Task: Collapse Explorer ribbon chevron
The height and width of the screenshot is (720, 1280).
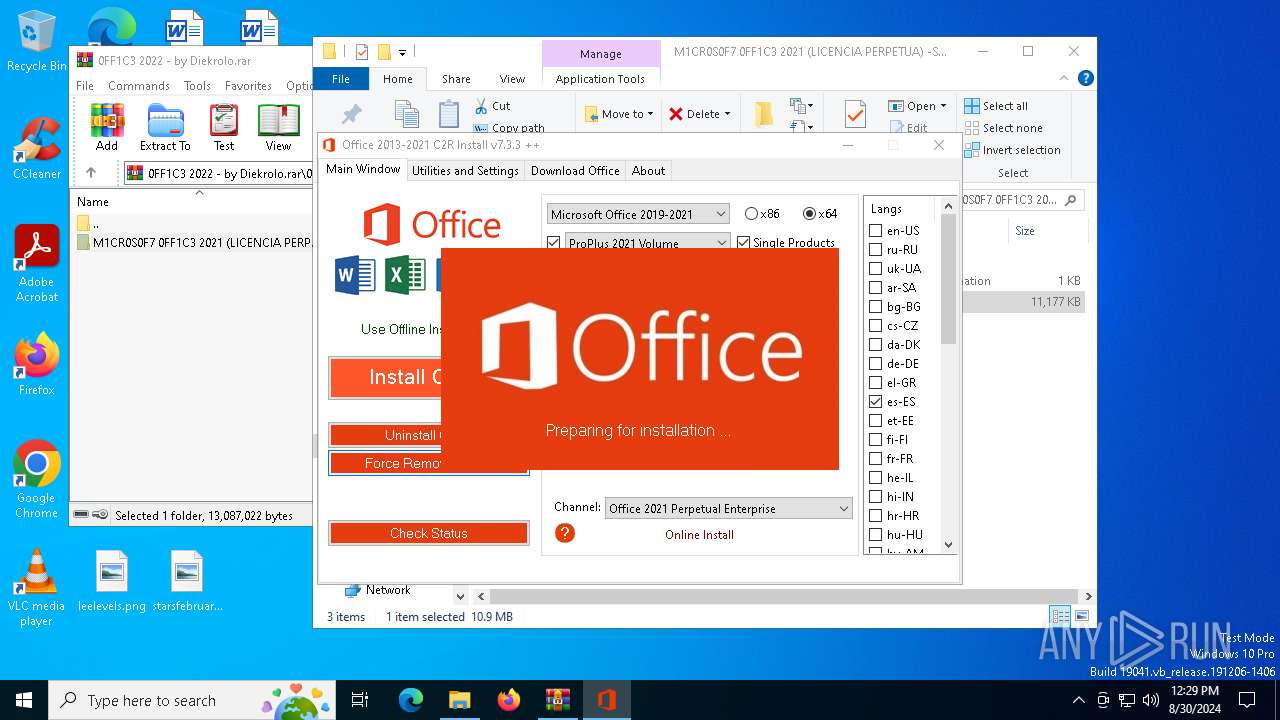Action: (x=1063, y=78)
